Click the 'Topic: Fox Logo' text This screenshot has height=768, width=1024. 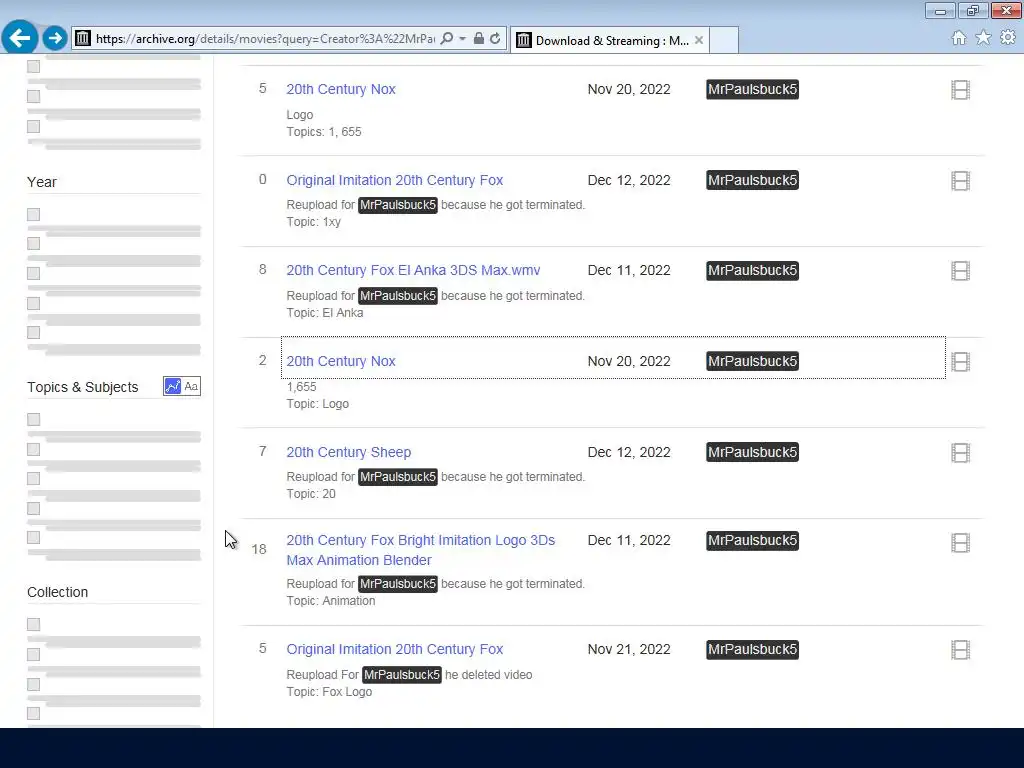pos(329,692)
